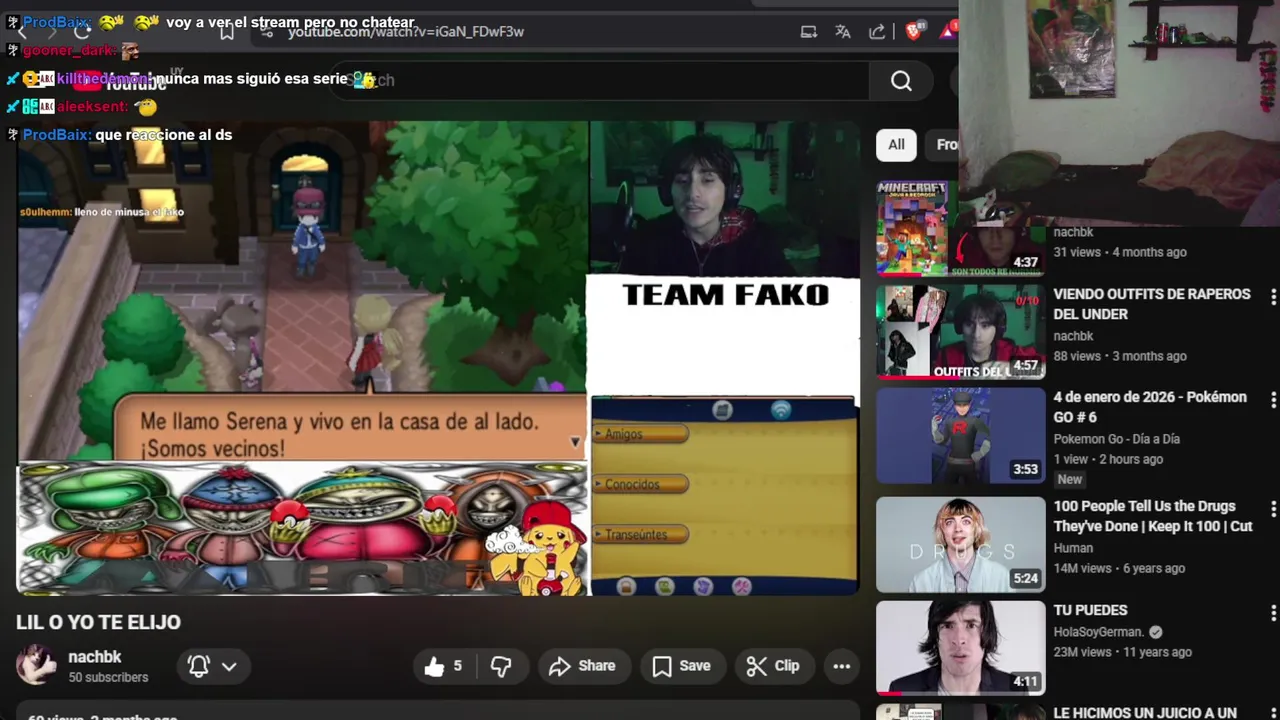Open options menu for Viendo Outfits video

1273,297
